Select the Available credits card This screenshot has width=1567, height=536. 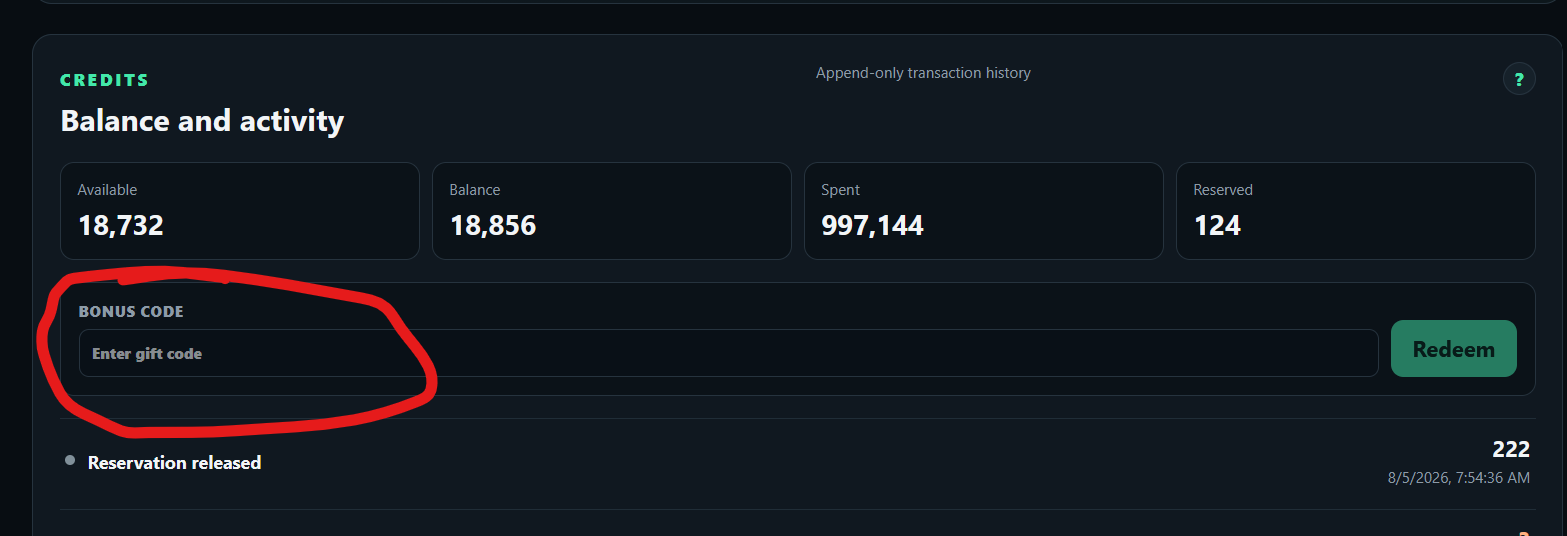(x=240, y=211)
